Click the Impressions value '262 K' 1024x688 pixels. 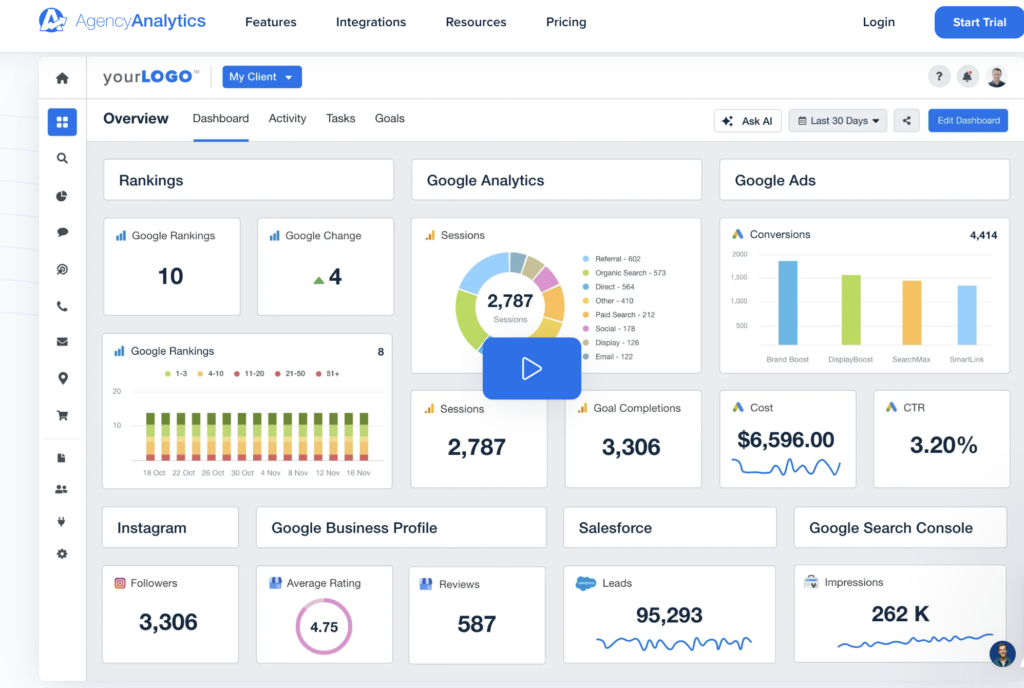(900, 614)
